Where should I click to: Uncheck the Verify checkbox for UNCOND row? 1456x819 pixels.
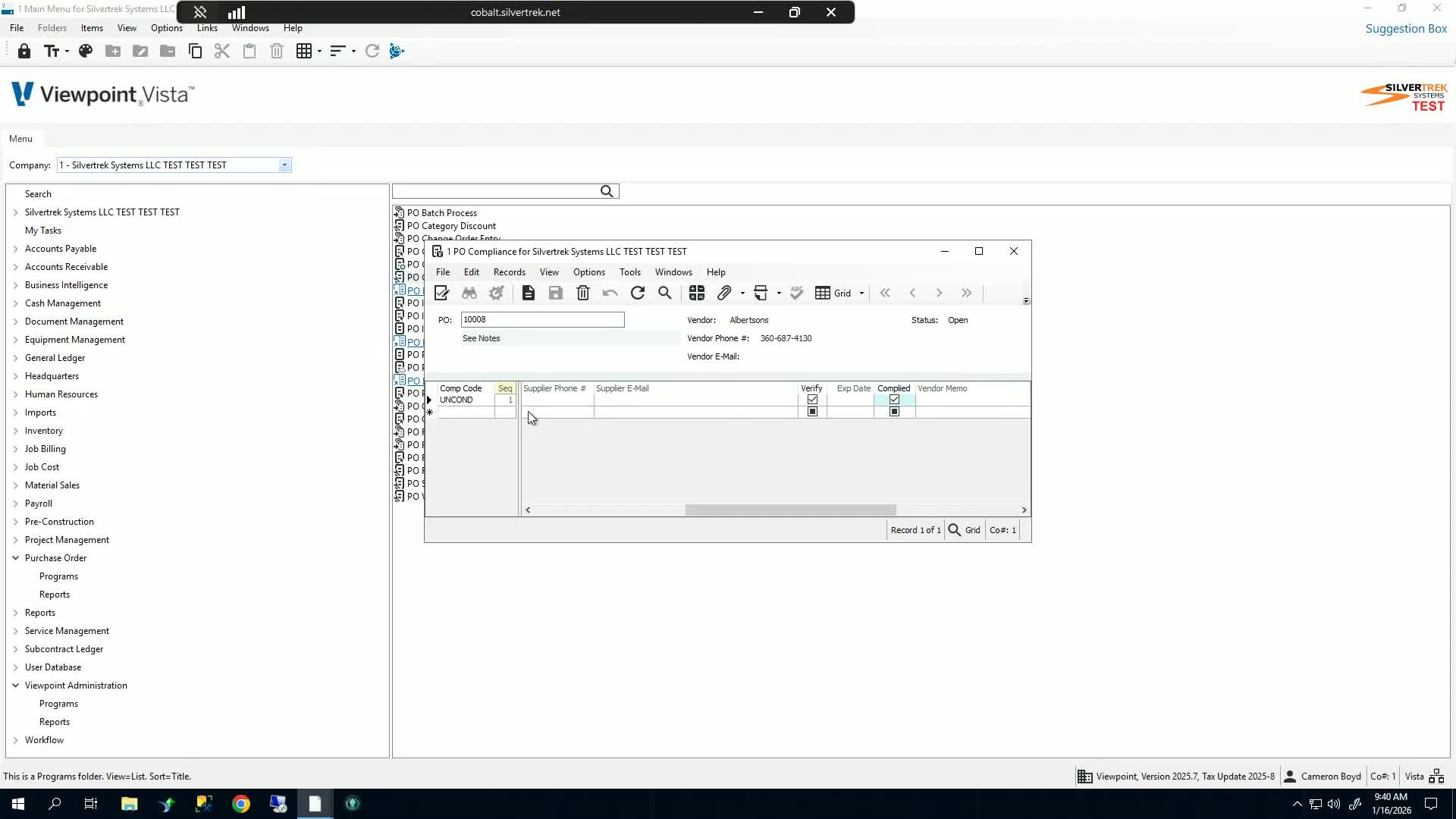[x=812, y=400]
